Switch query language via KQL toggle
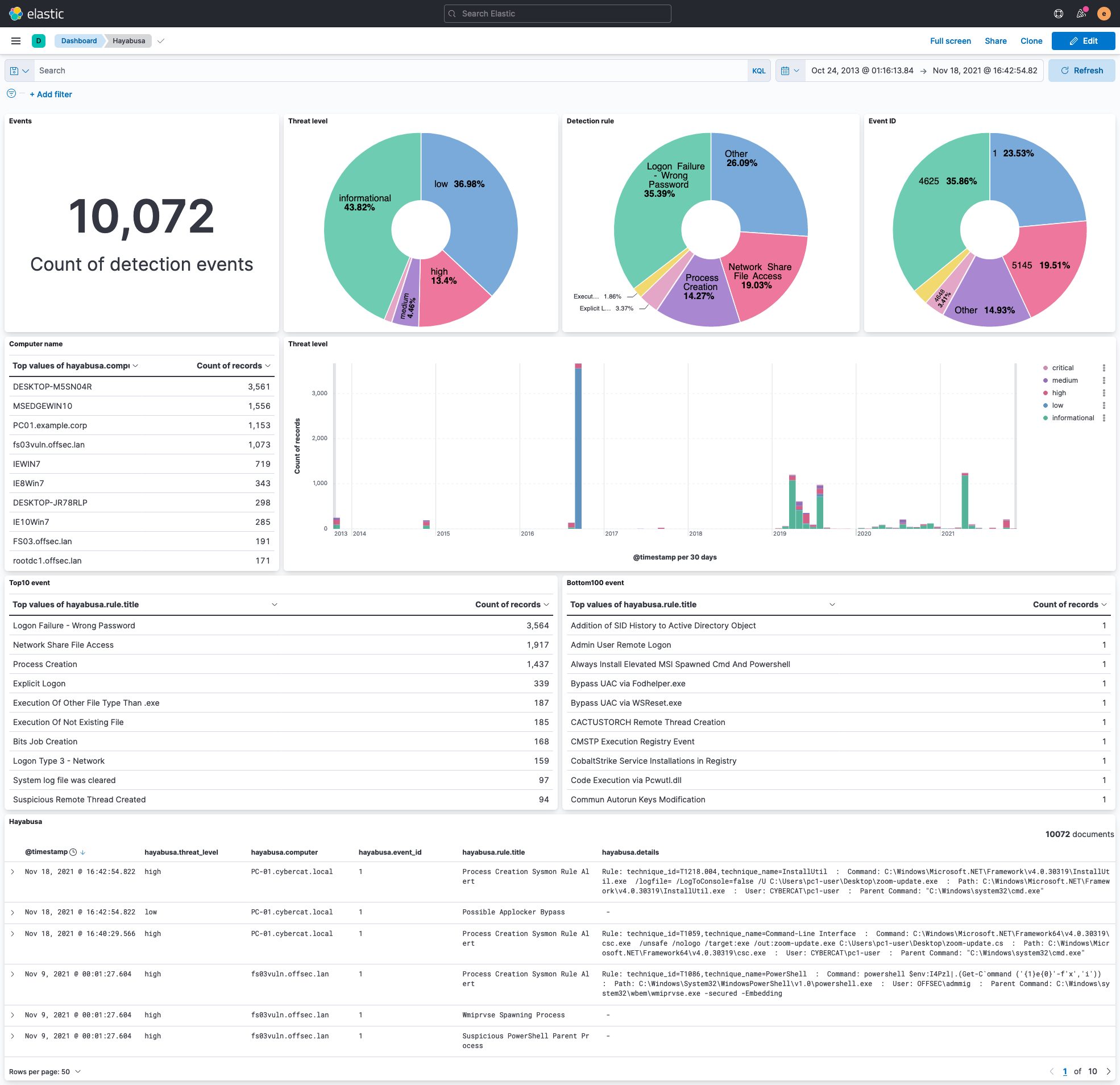The image size is (1120, 1085). pyautogui.click(x=758, y=71)
